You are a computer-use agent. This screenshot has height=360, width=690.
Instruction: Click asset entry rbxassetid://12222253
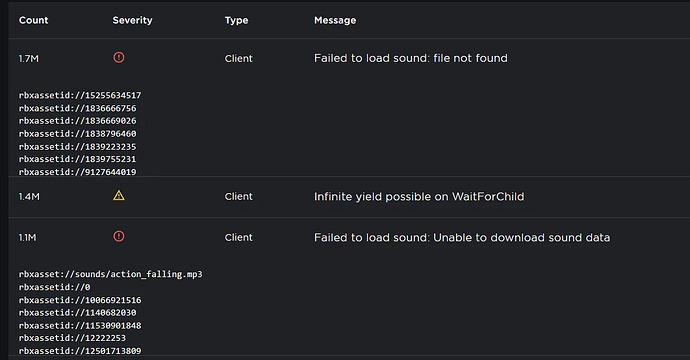(72, 338)
